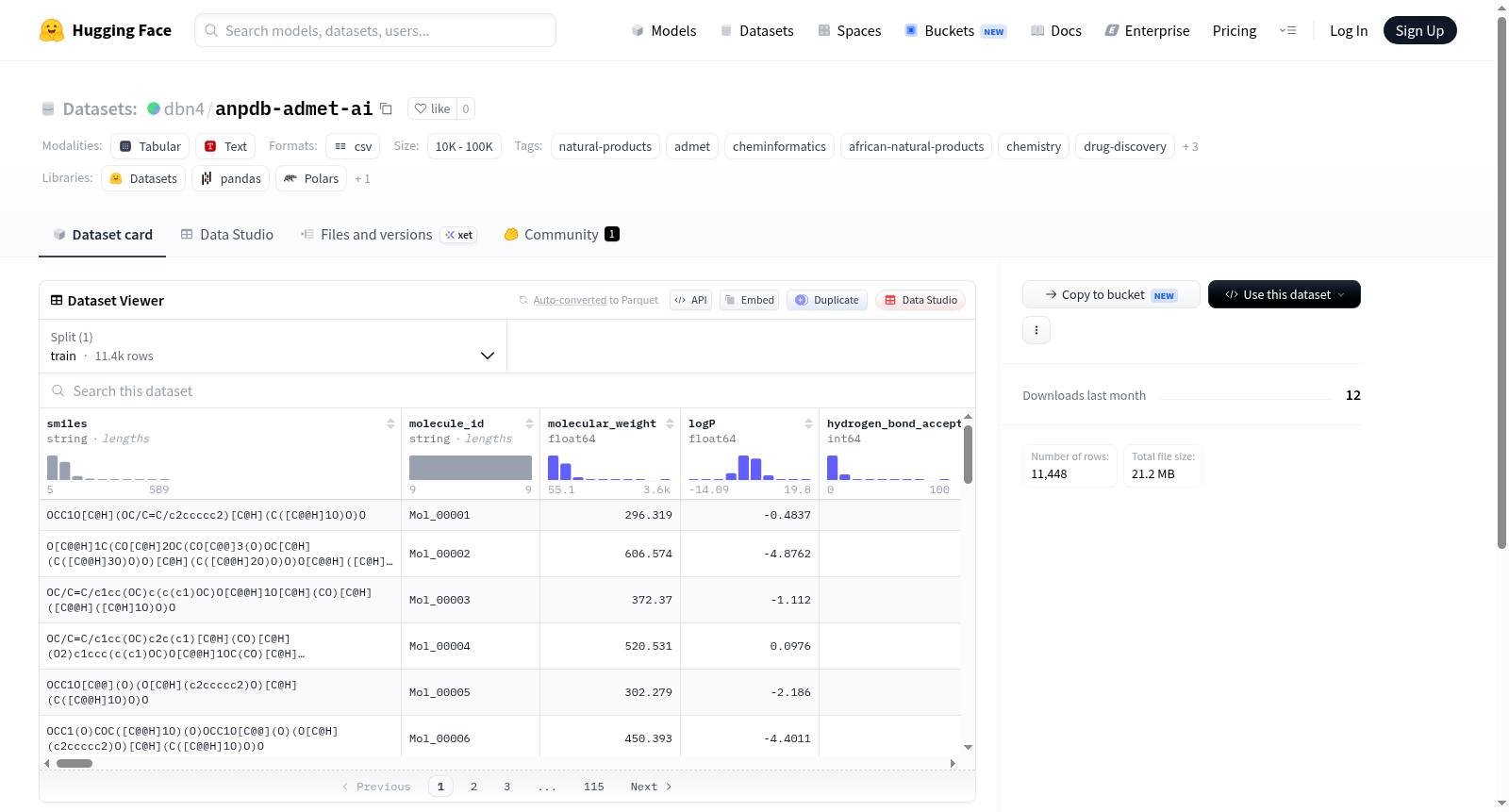Copy dataset to bucket
1509x812 pixels.
tap(1111, 294)
